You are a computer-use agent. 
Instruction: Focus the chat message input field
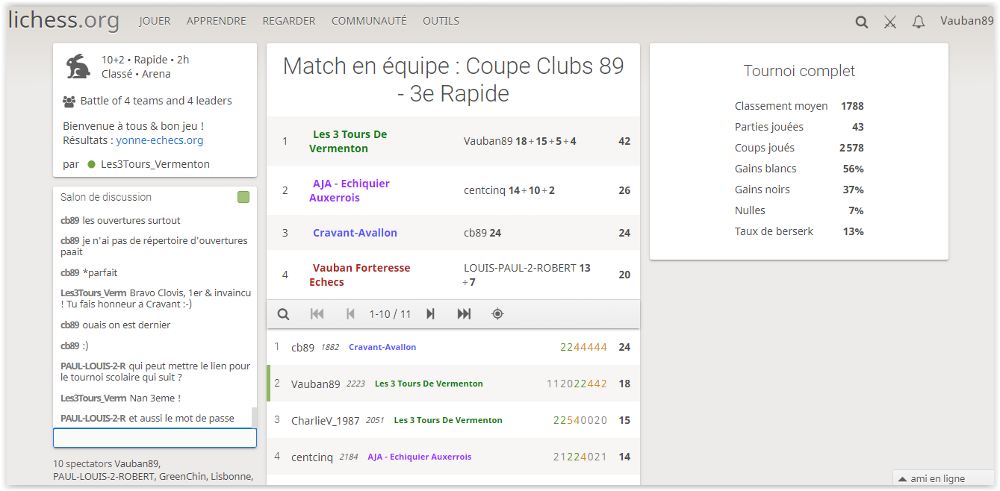(x=155, y=438)
